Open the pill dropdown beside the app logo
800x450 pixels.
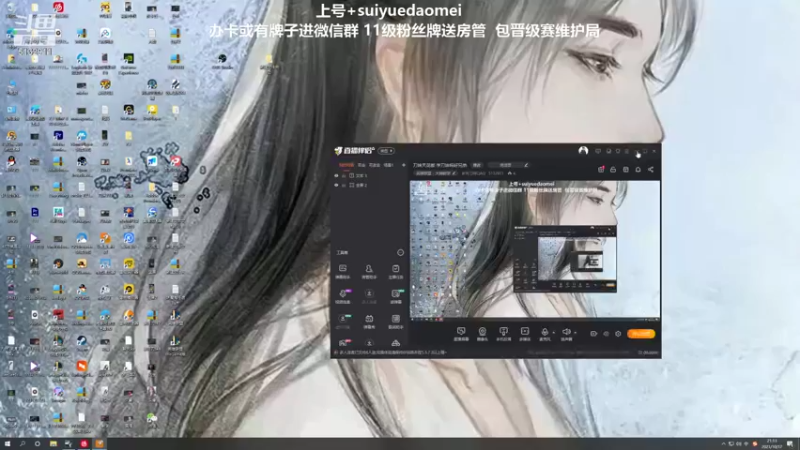(x=386, y=151)
